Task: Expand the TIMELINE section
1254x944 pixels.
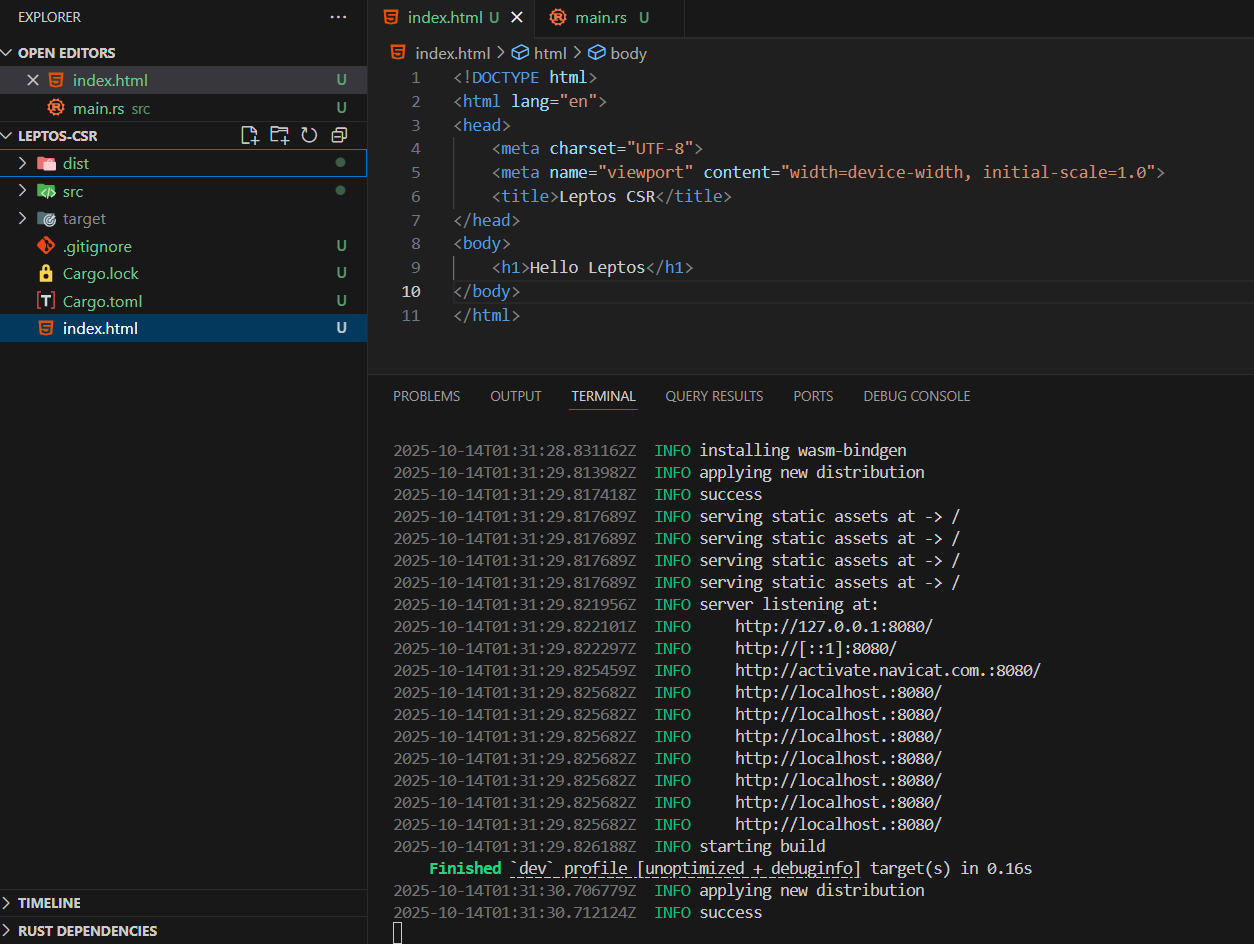Action: click(8, 903)
